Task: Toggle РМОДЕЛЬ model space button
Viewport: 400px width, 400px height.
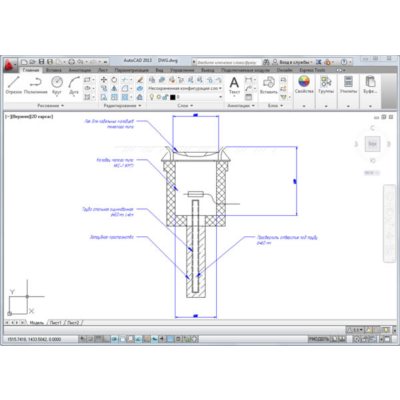Action: 319,339
